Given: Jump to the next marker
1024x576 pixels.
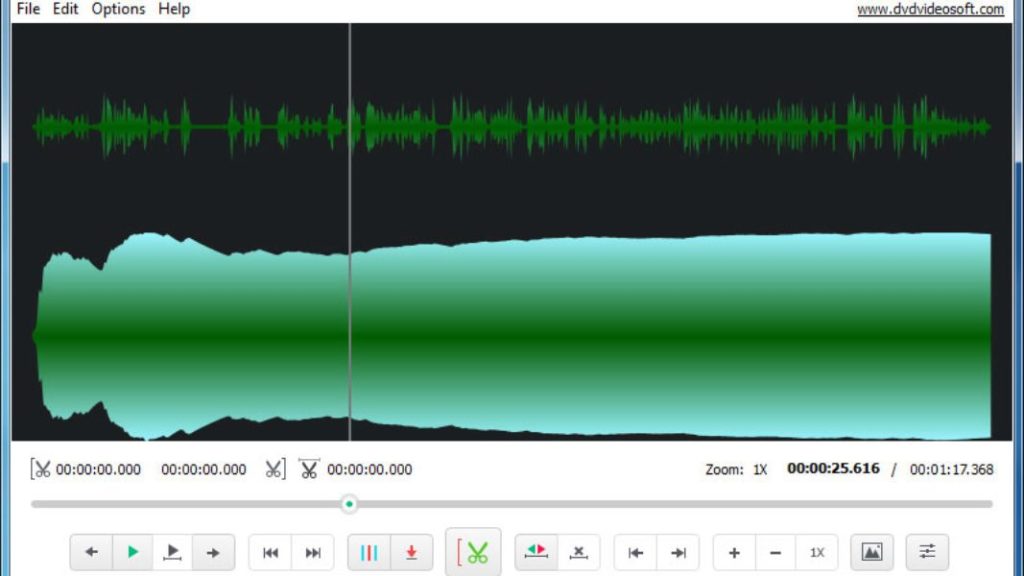Looking at the screenshot, I should click(x=313, y=552).
